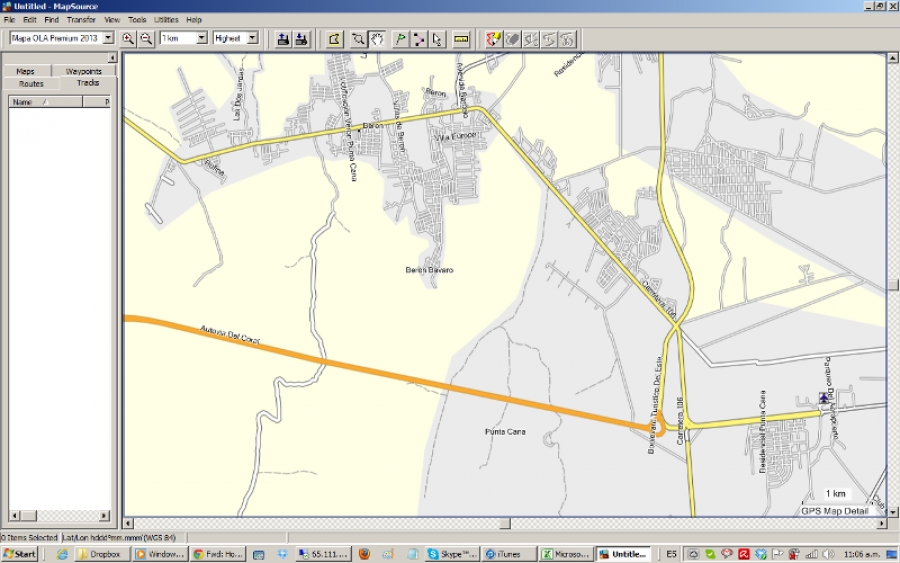This screenshot has height=563, width=900.
Task: Open the 1 km scale dropdown
Action: [201, 38]
